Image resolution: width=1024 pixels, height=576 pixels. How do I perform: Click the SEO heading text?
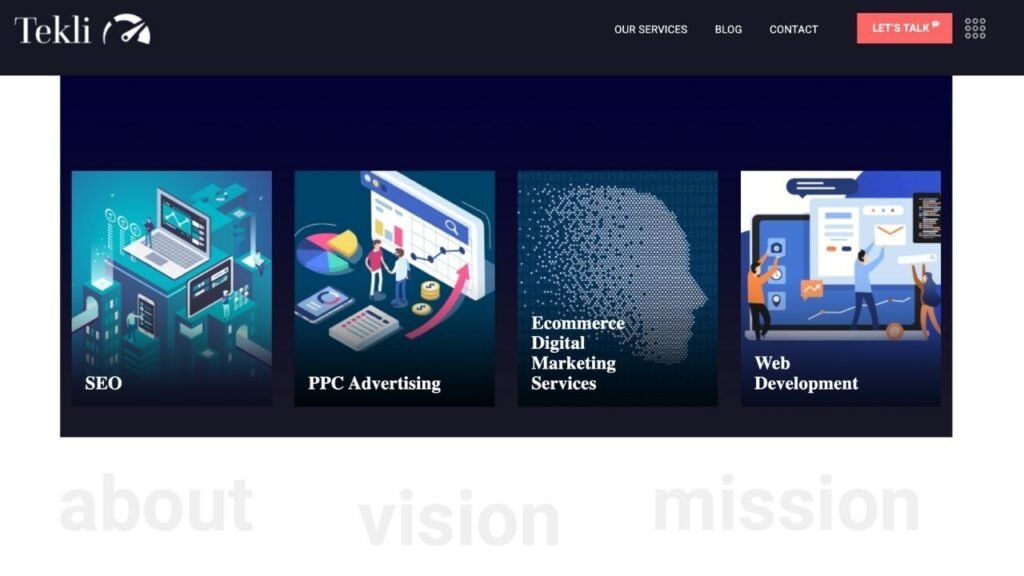coord(103,383)
